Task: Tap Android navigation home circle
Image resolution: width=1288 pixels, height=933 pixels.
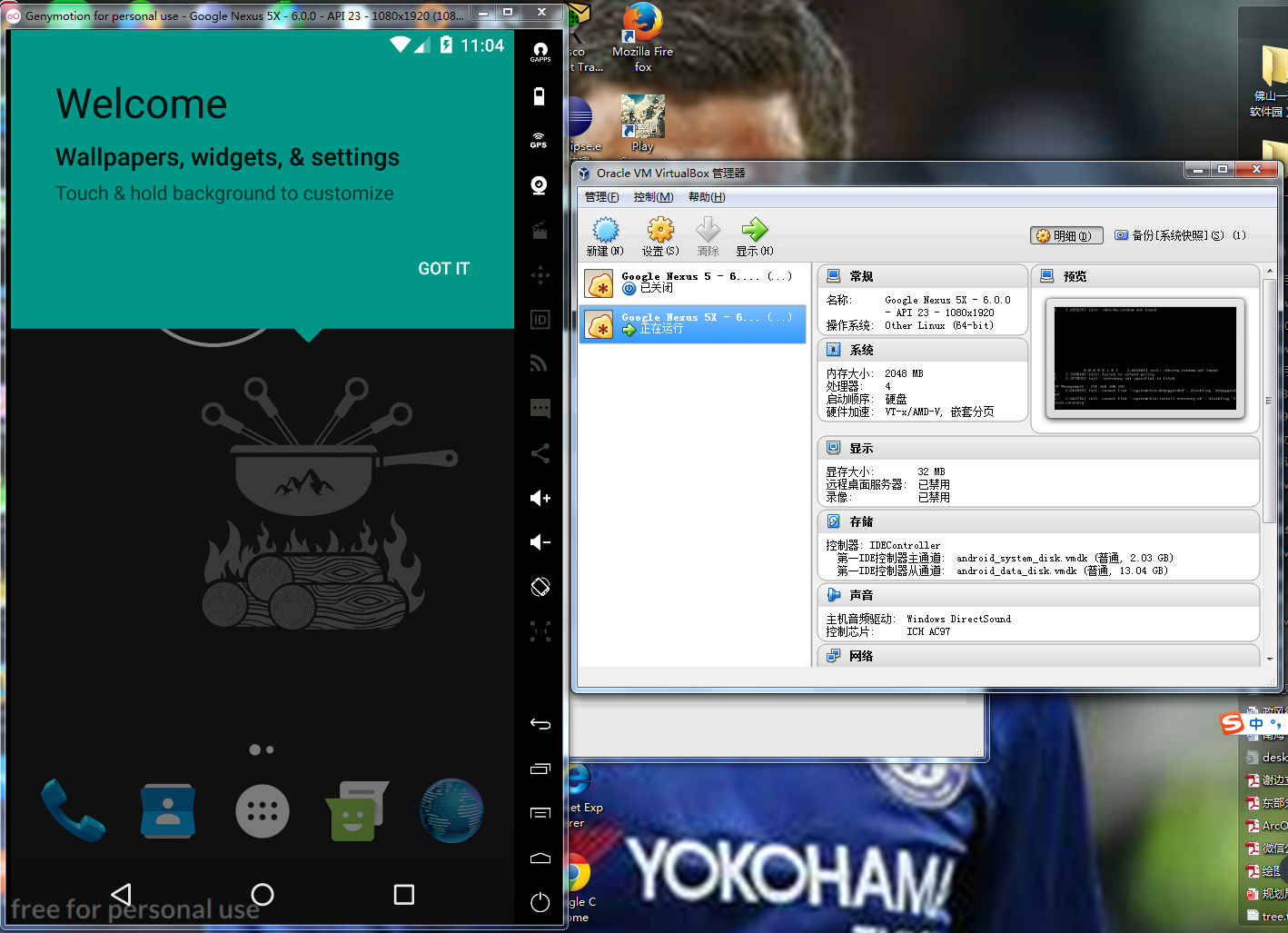Action: click(x=263, y=895)
